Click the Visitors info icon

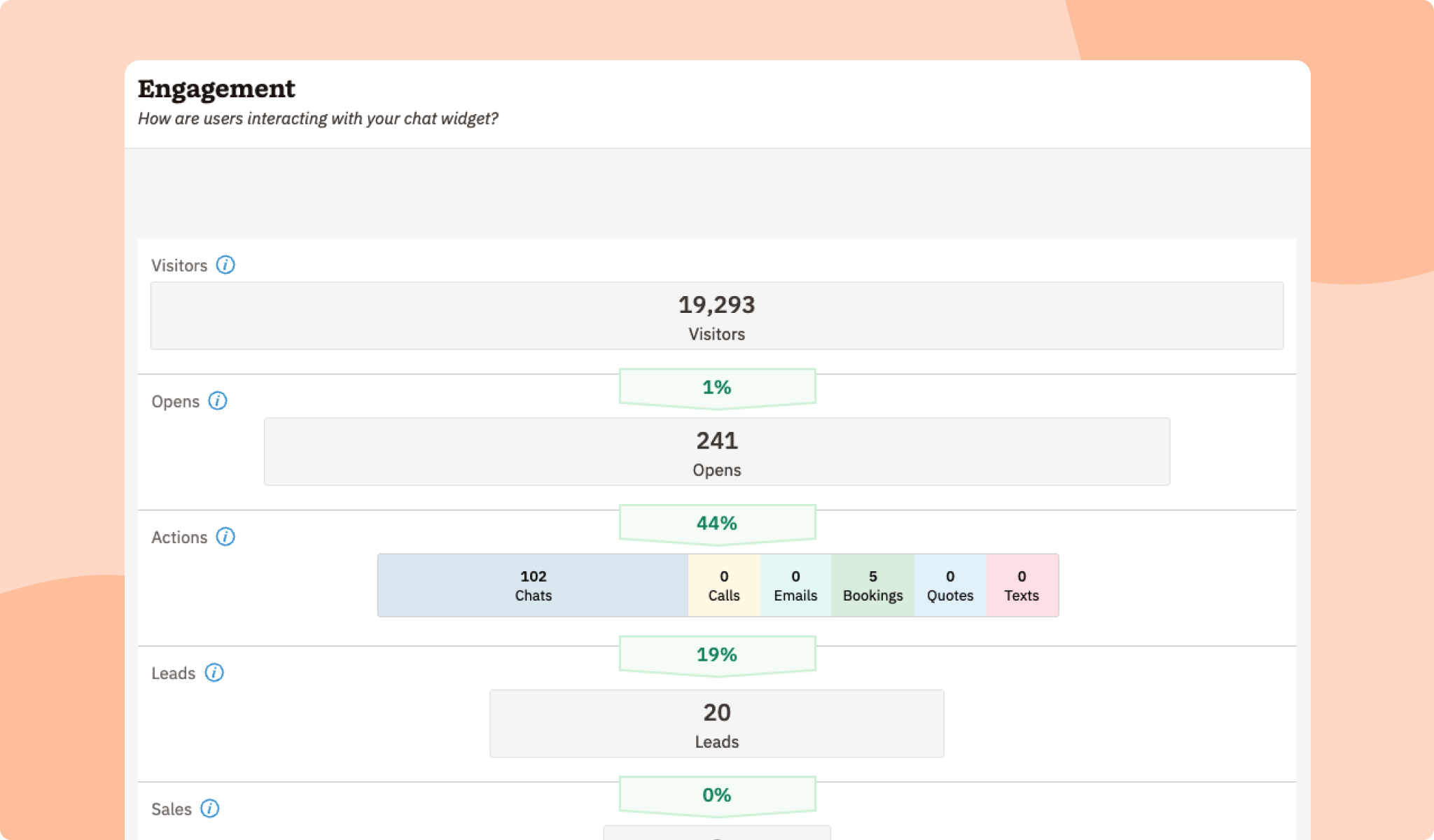click(225, 265)
